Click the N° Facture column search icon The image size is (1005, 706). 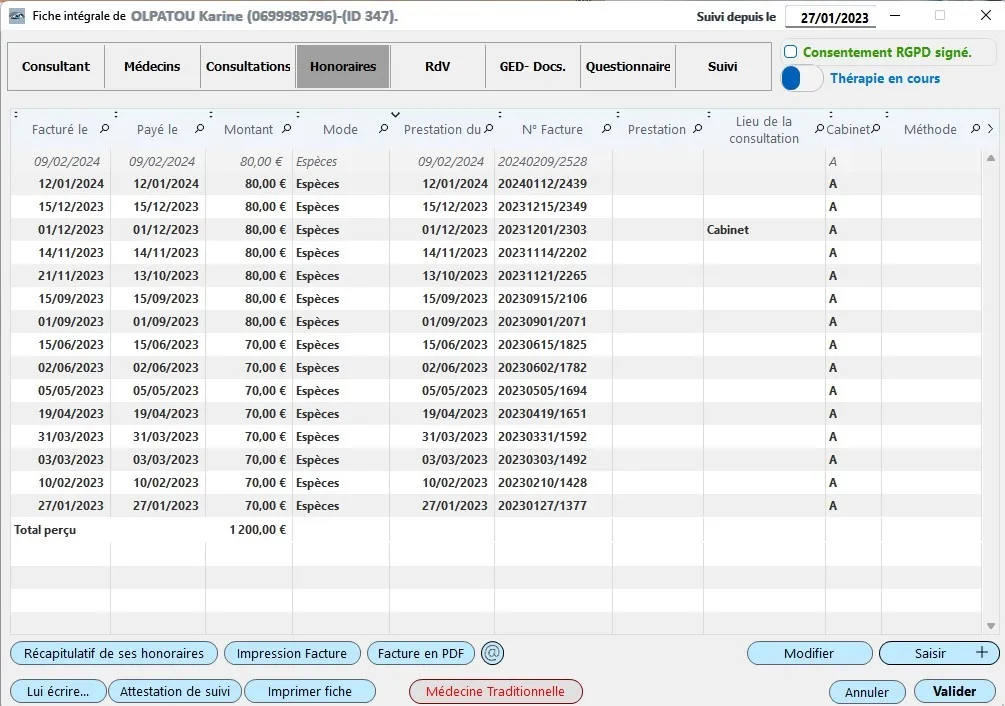[606, 129]
